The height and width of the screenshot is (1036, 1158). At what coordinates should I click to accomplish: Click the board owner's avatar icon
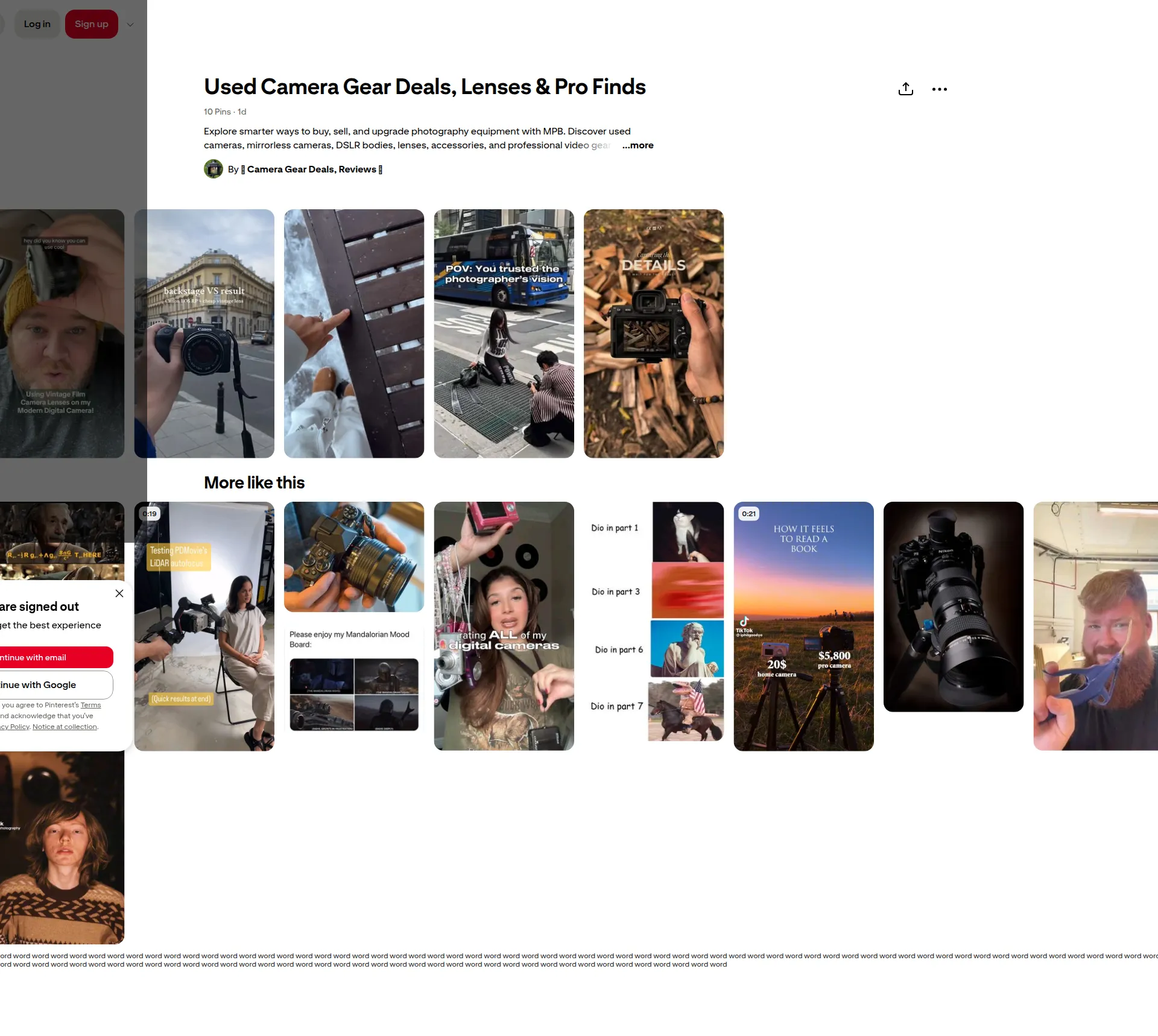point(214,169)
